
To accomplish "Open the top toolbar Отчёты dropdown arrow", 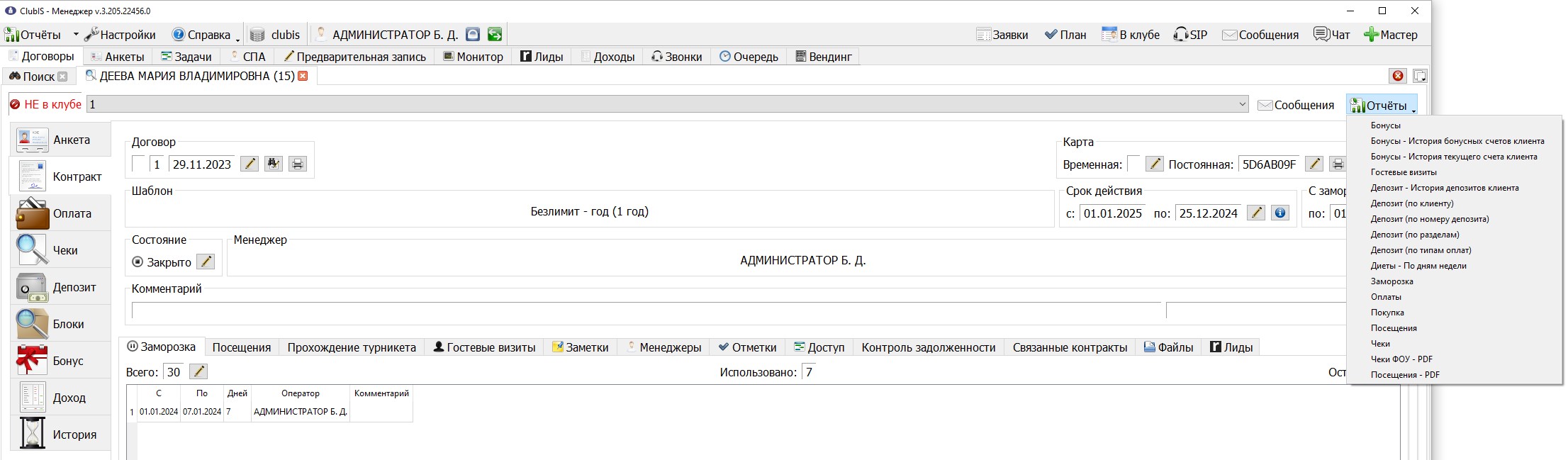I will click(75, 35).
